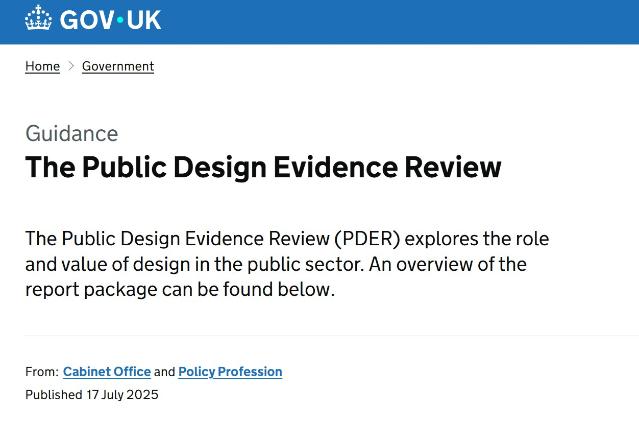Image resolution: width=639 pixels, height=443 pixels.
Task: Click the Public Design Evidence Review heading
Action: point(263,166)
